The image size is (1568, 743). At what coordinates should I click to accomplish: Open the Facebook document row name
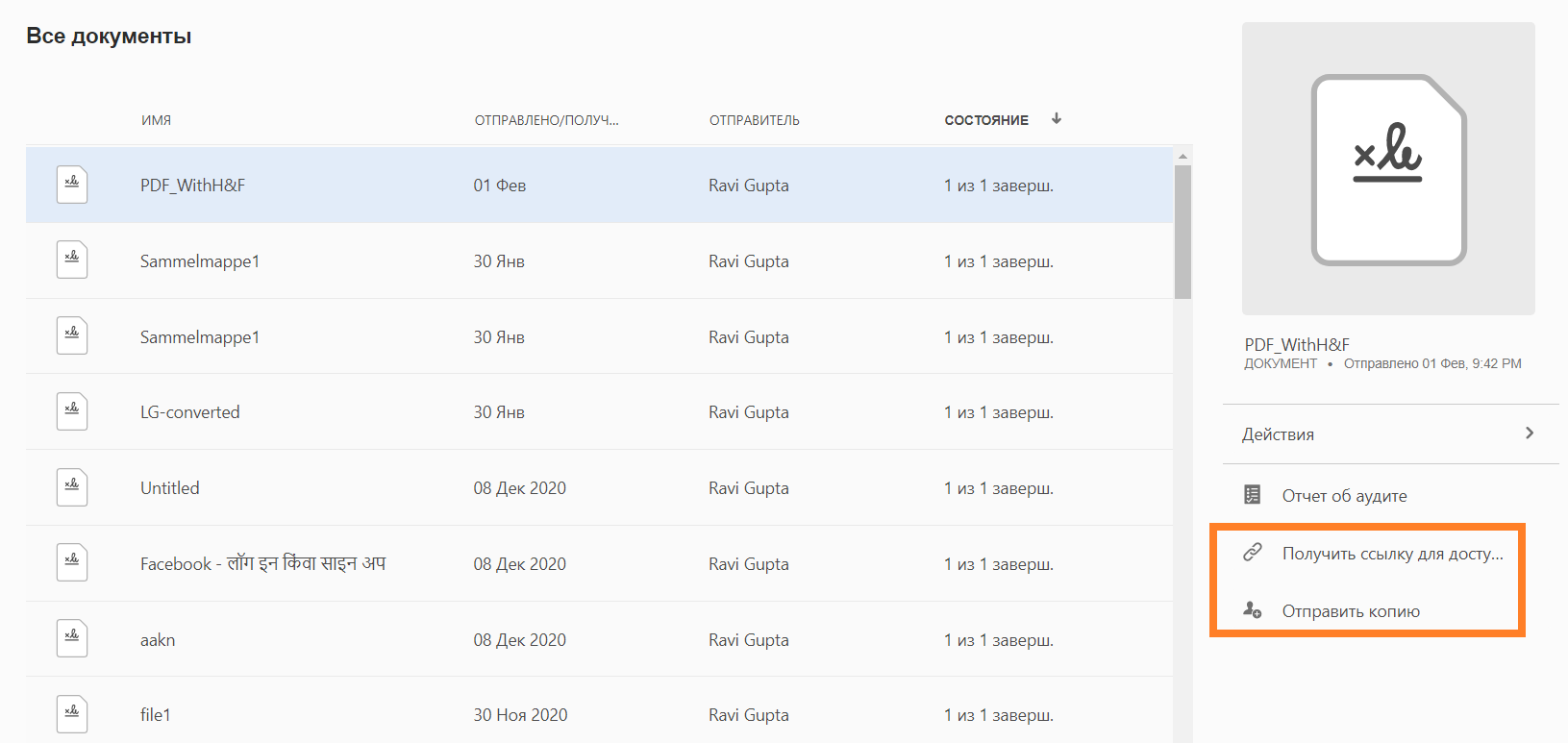pos(262,564)
